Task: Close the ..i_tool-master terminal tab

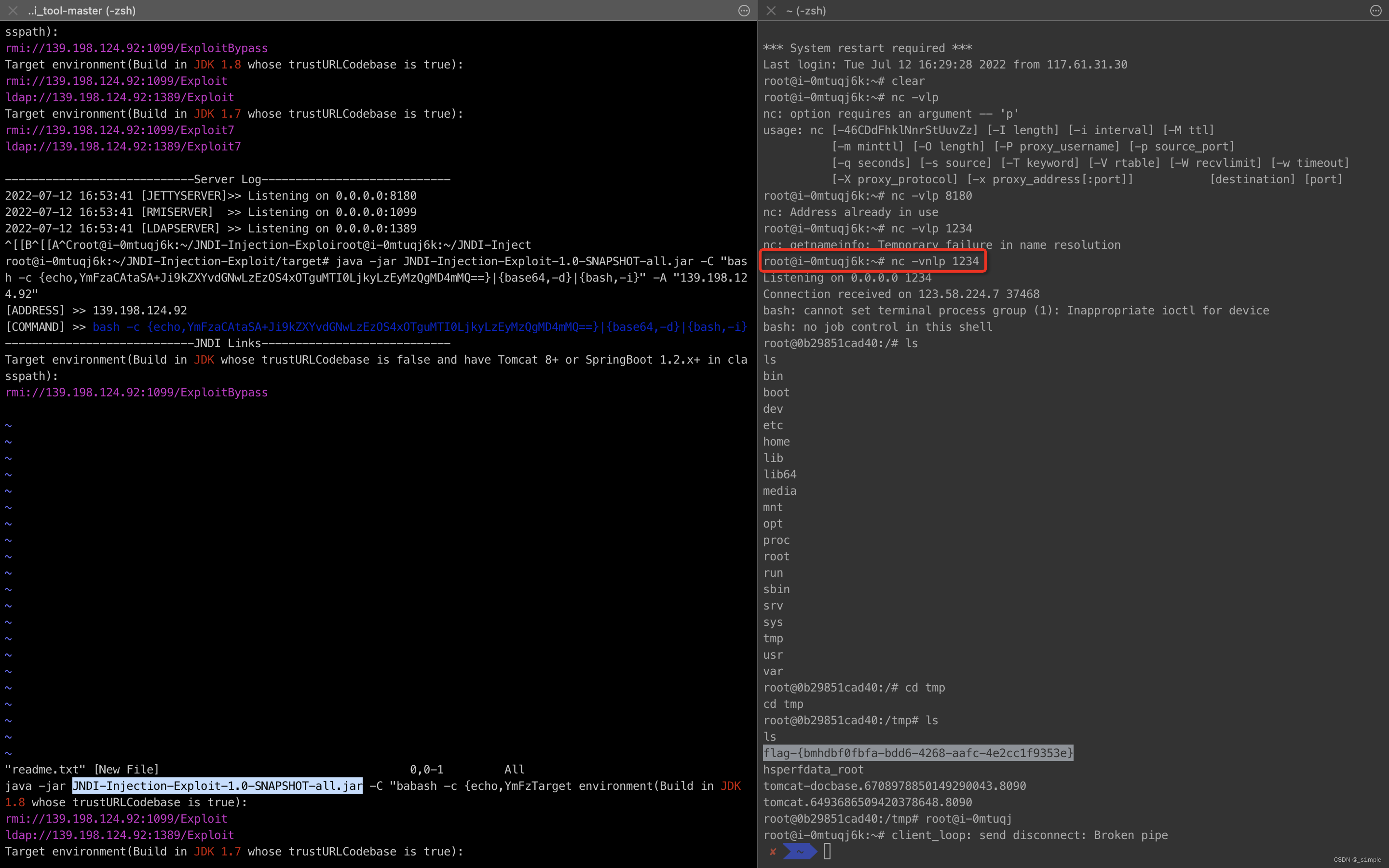Action: [13, 10]
